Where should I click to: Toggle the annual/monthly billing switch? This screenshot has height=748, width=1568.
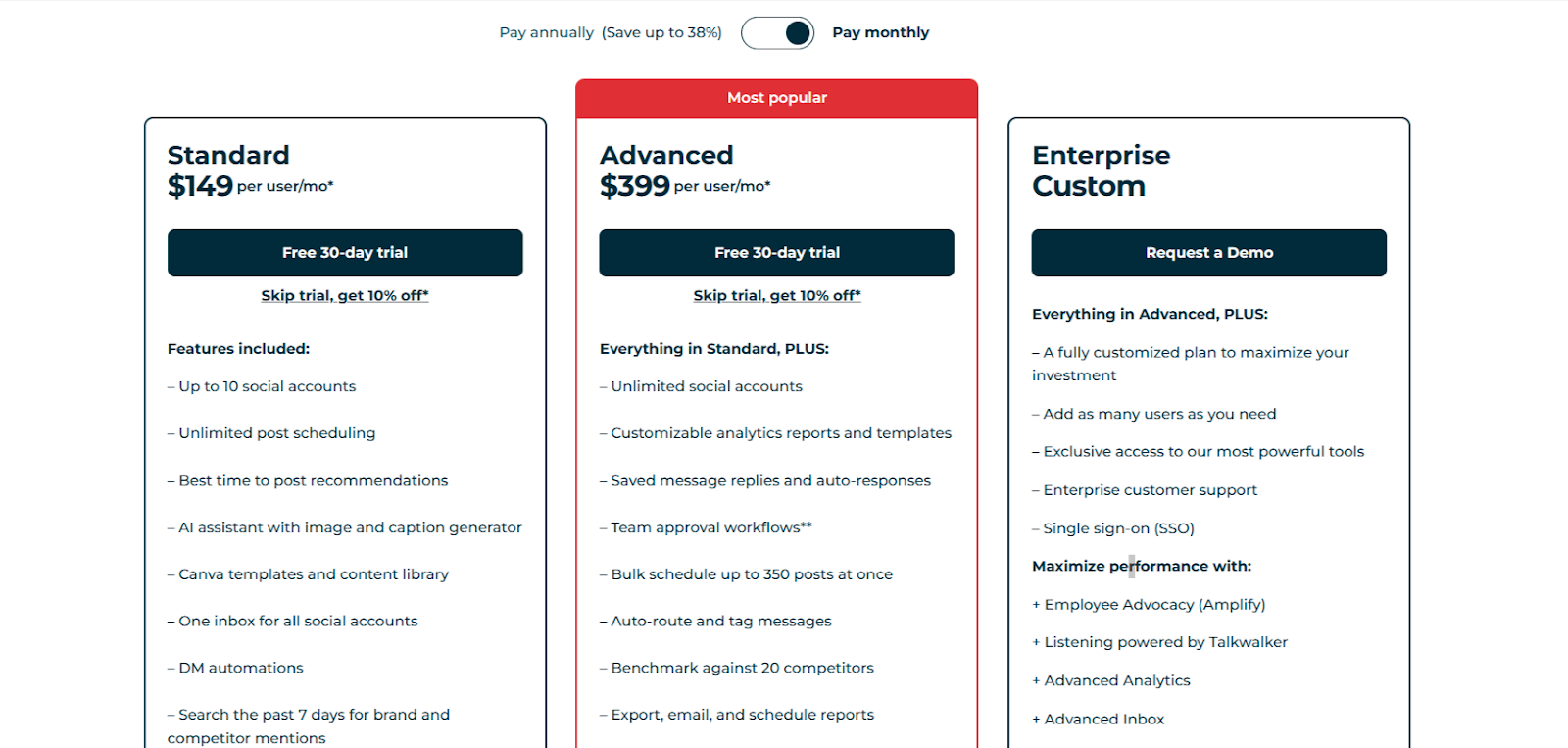[777, 32]
